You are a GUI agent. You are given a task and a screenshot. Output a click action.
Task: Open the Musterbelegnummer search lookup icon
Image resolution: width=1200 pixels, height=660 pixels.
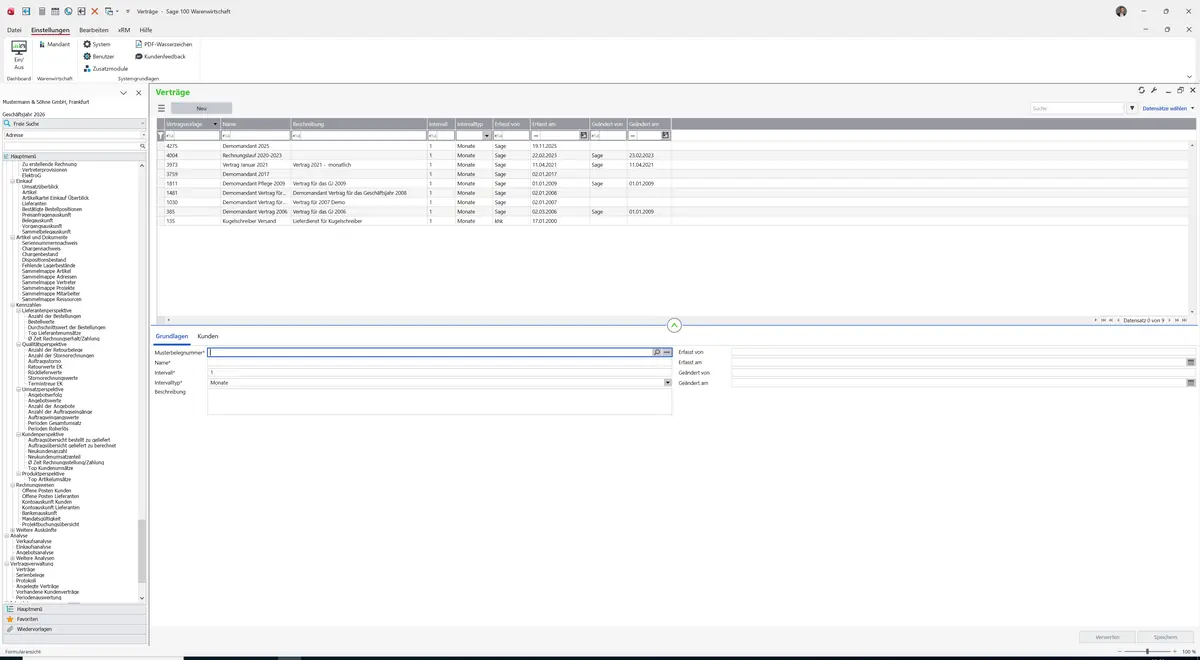(657, 353)
